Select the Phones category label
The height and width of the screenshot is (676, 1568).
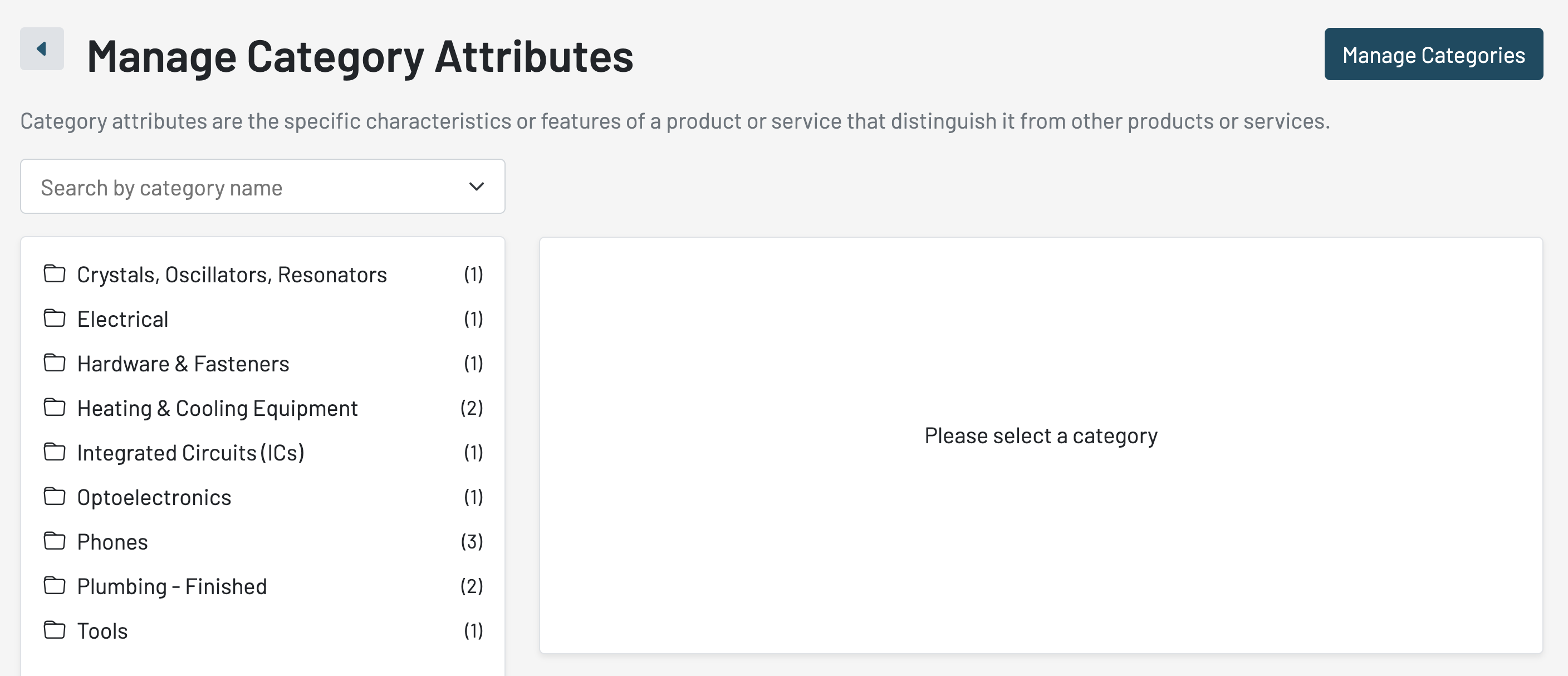pyautogui.click(x=112, y=542)
